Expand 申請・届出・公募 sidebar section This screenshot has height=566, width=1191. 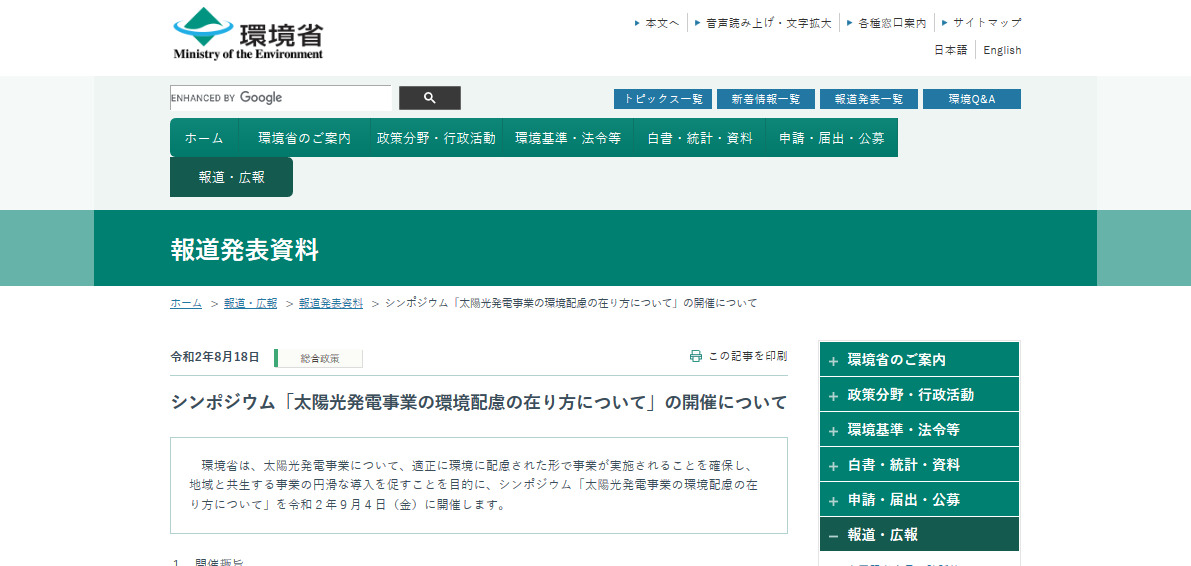(833, 501)
